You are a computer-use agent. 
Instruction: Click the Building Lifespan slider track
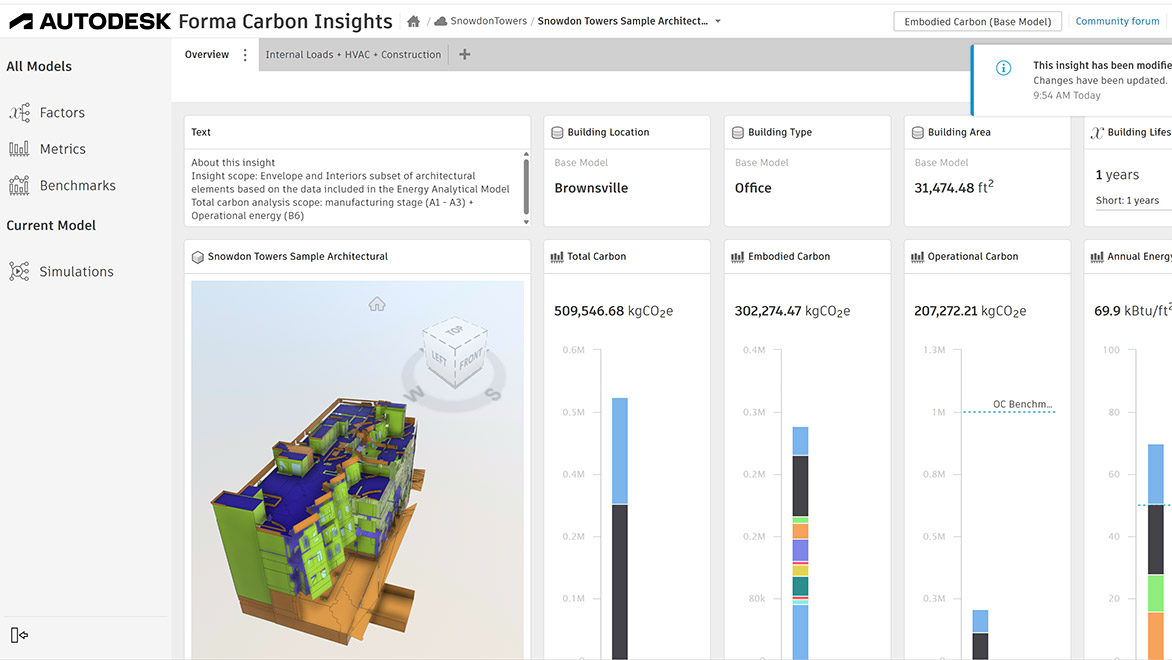click(x=1133, y=210)
